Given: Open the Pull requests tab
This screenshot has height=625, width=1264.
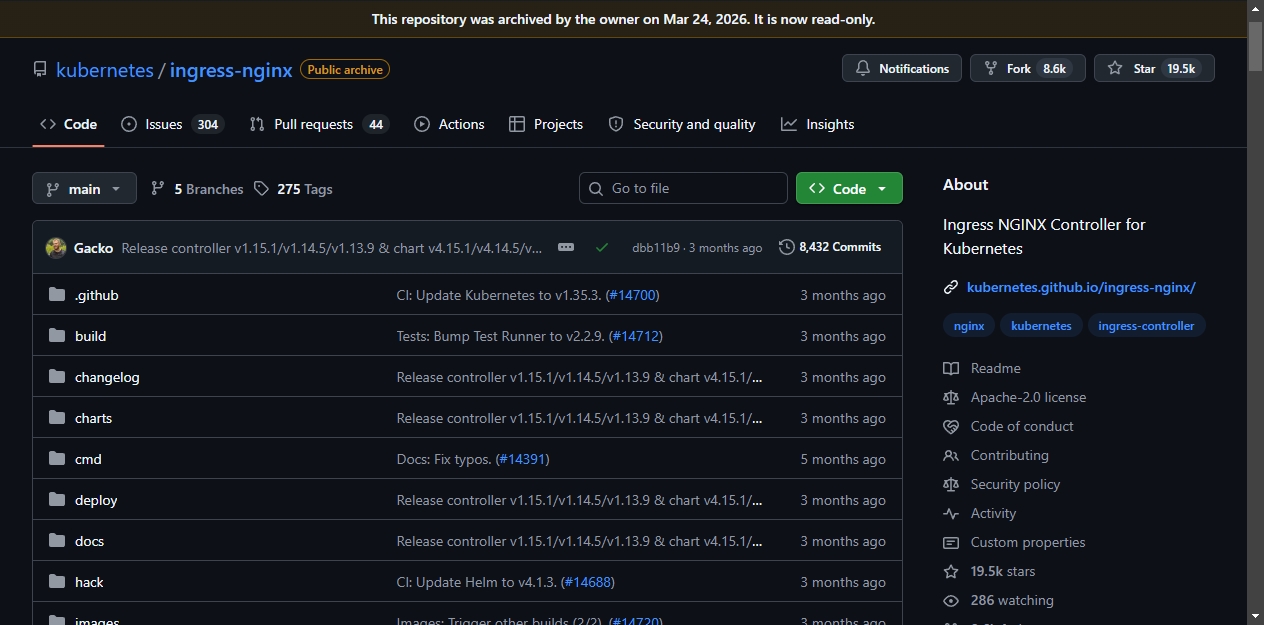Looking at the screenshot, I should [318, 124].
